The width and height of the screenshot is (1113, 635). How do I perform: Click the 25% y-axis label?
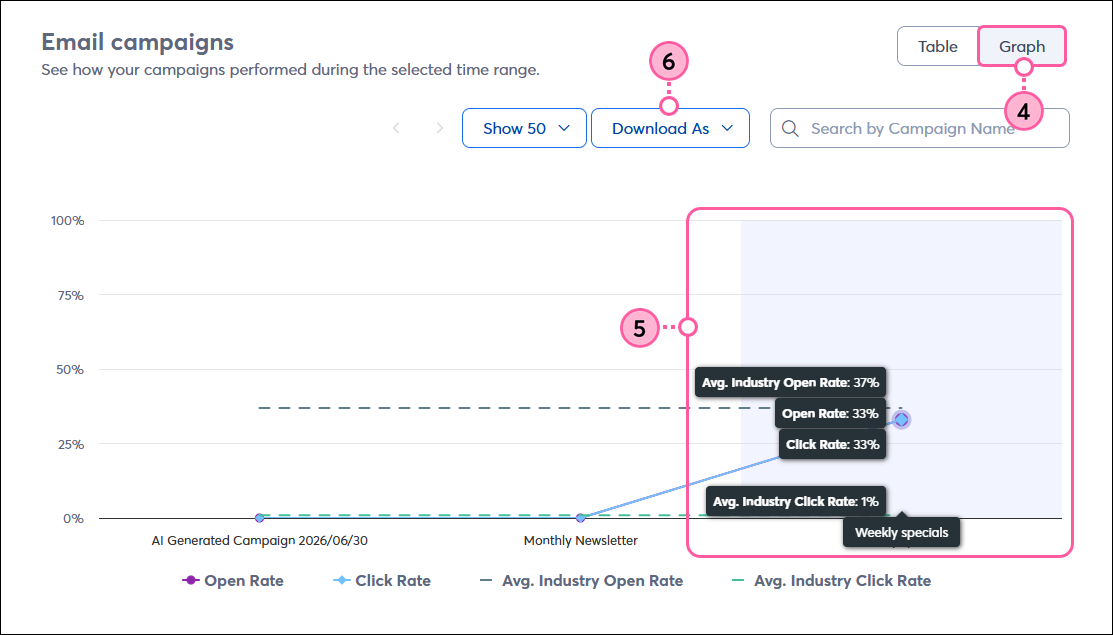[70, 445]
